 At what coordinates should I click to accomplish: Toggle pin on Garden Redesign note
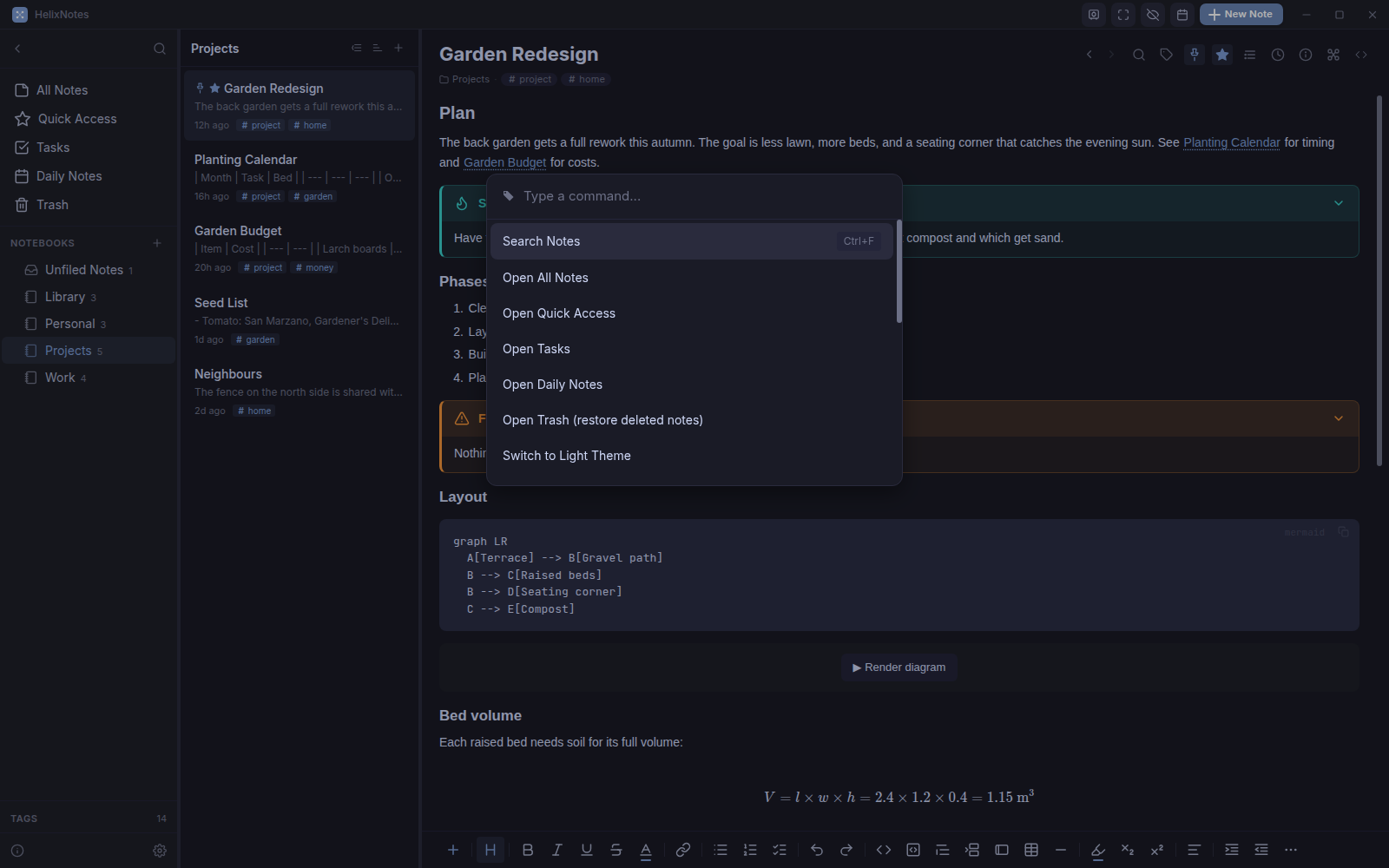[x=1195, y=55]
